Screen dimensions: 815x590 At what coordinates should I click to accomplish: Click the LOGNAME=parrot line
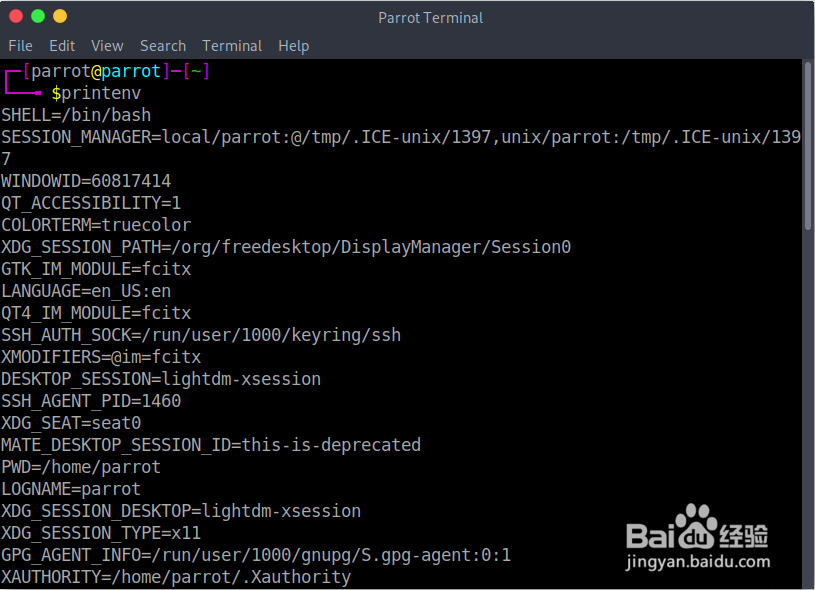tap(71, 489)
